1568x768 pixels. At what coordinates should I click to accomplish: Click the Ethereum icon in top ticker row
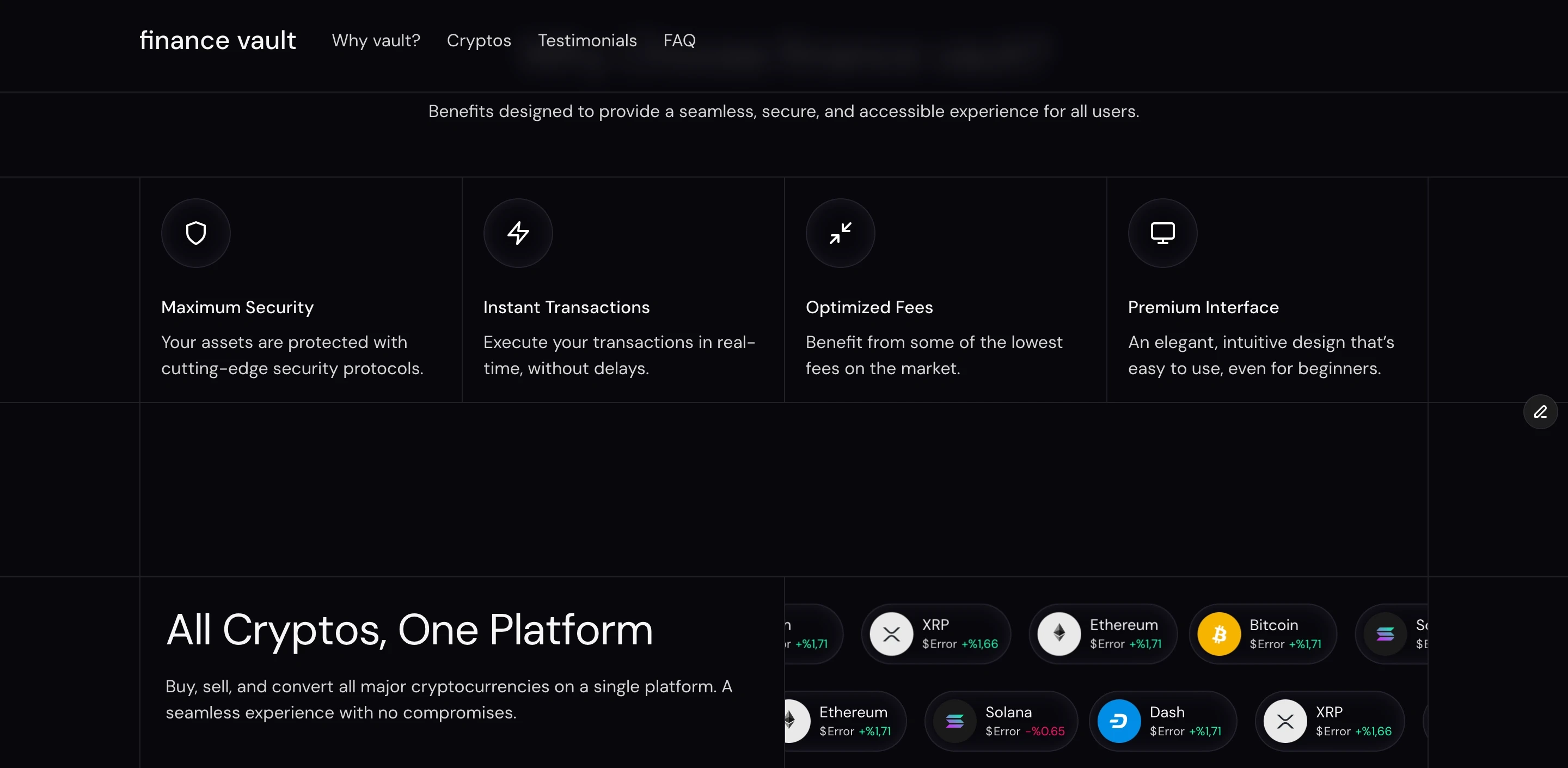pyautogui.click(x=1058, y=634)
